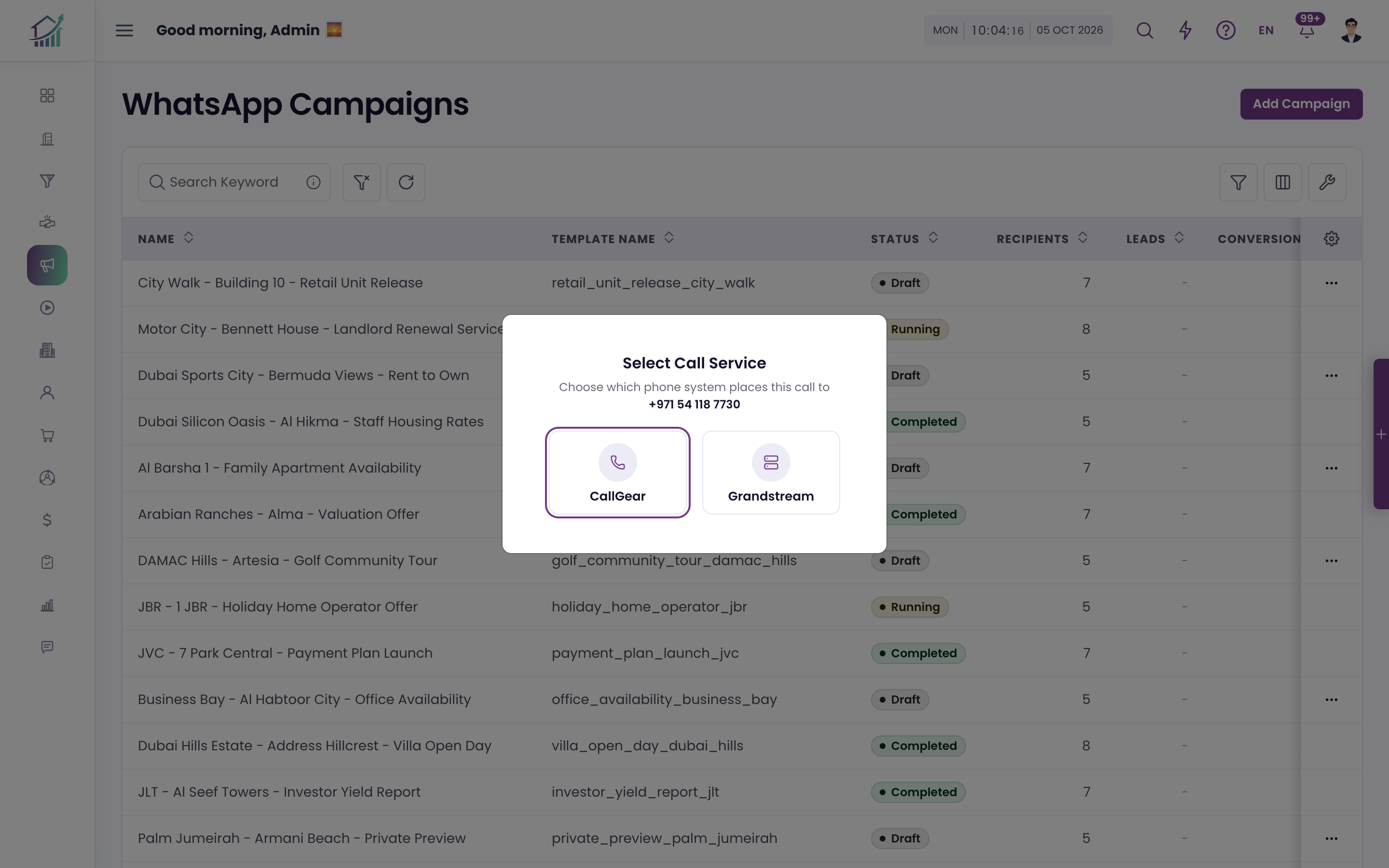Open bar chart reports icon in sidebar

click(47, 605)
